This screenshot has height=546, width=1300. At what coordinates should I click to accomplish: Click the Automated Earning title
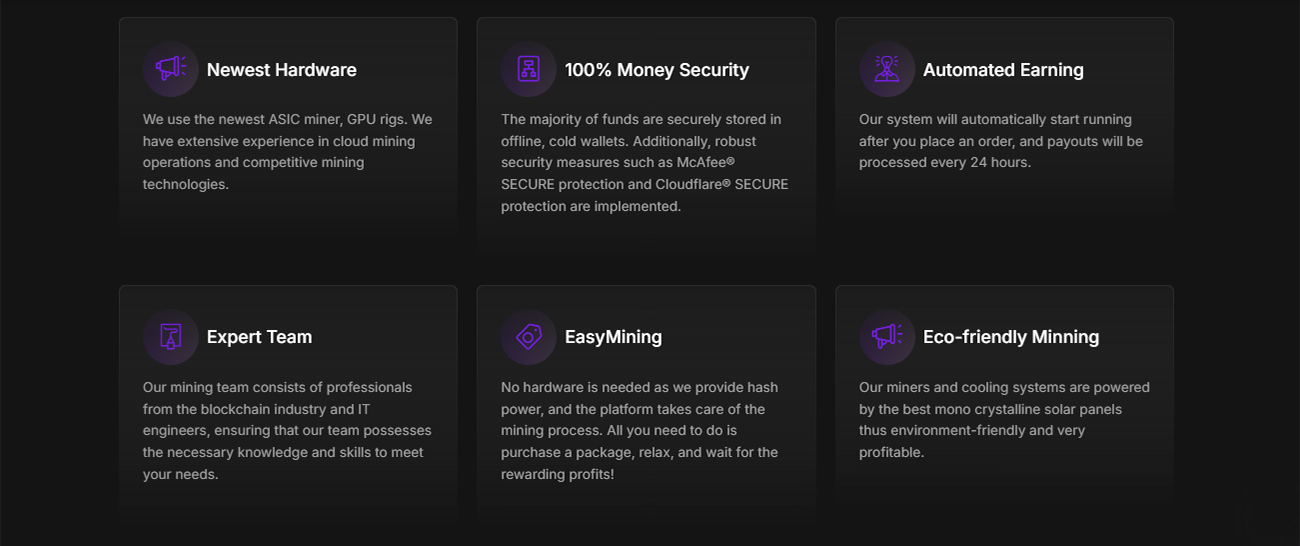[x=1003, y=70]
